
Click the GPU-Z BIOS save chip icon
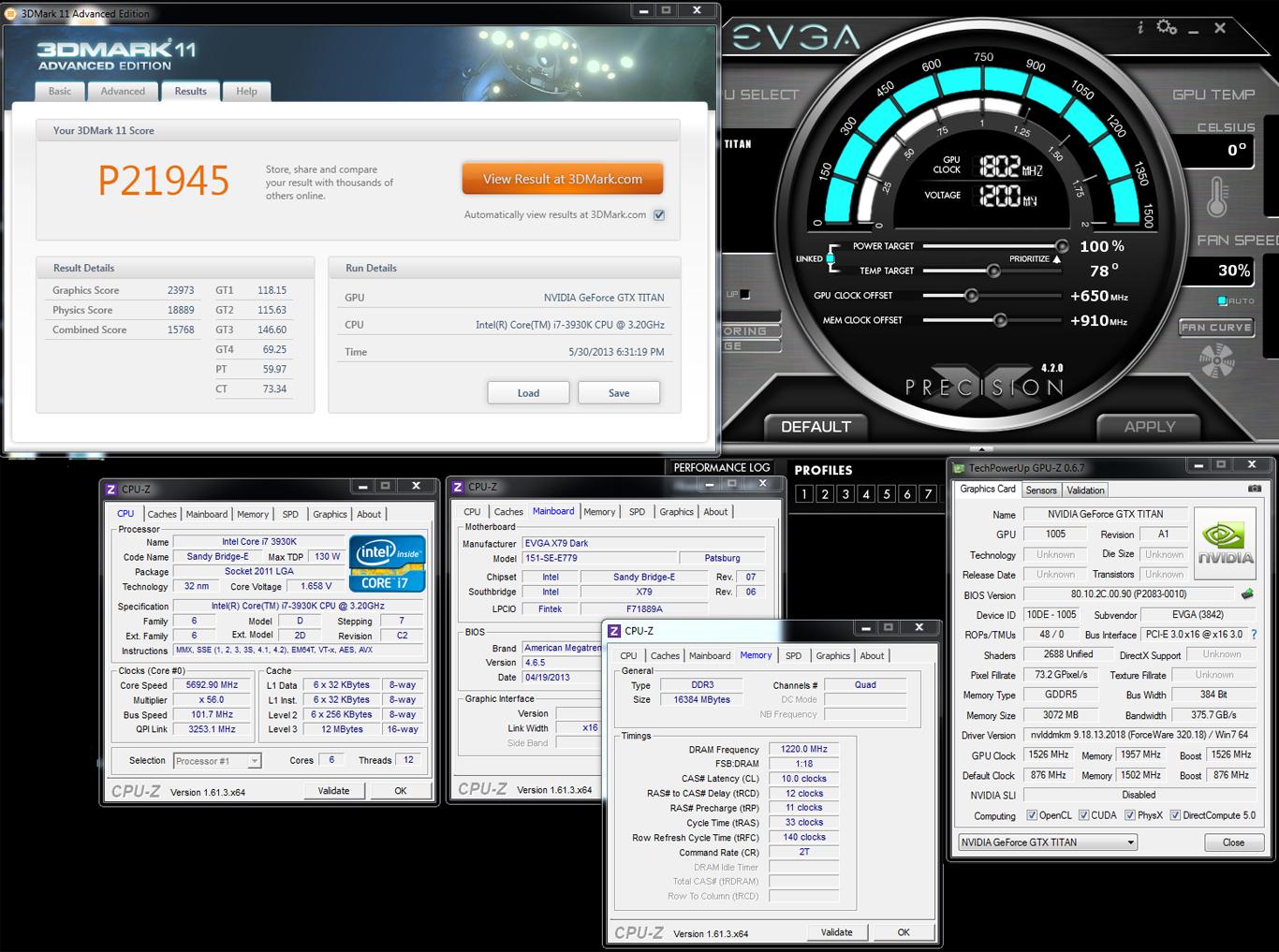[x=1247, y=594]
